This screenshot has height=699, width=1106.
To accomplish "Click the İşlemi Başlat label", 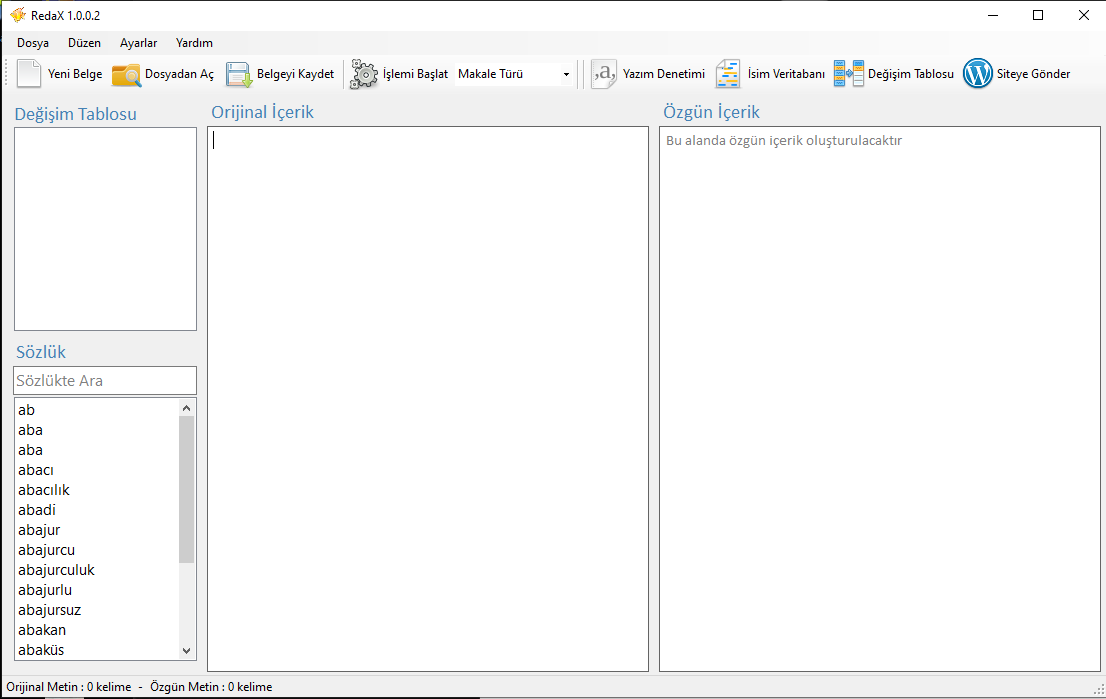I will (415, 74).
